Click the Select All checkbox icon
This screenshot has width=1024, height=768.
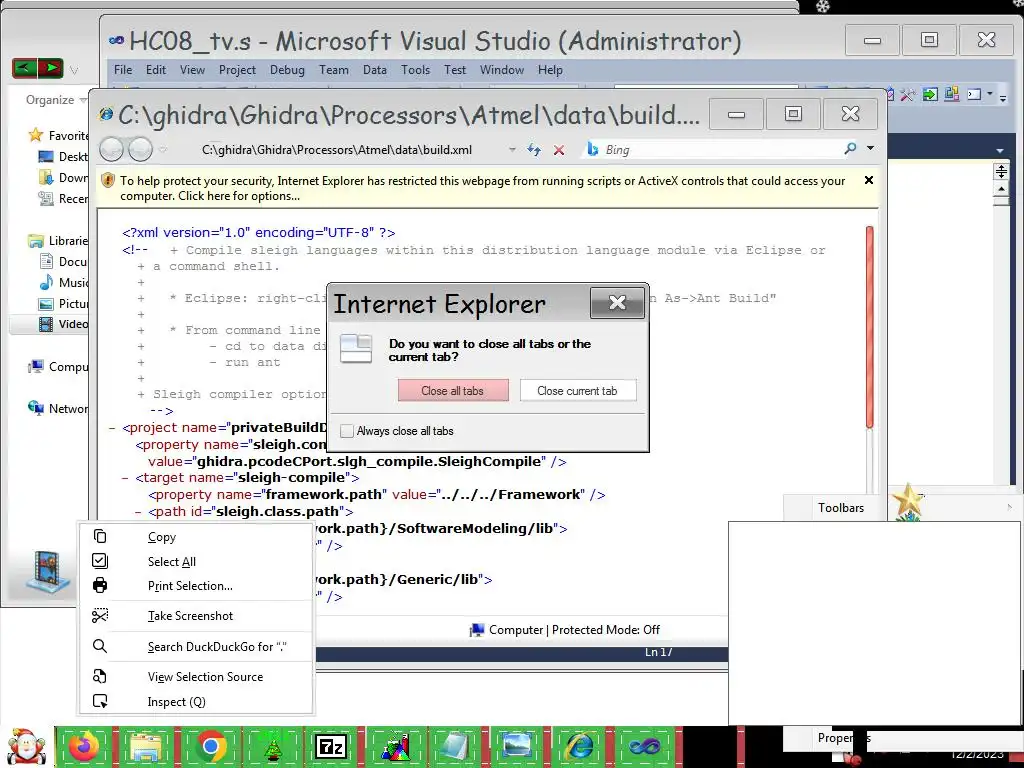(100, 561)
